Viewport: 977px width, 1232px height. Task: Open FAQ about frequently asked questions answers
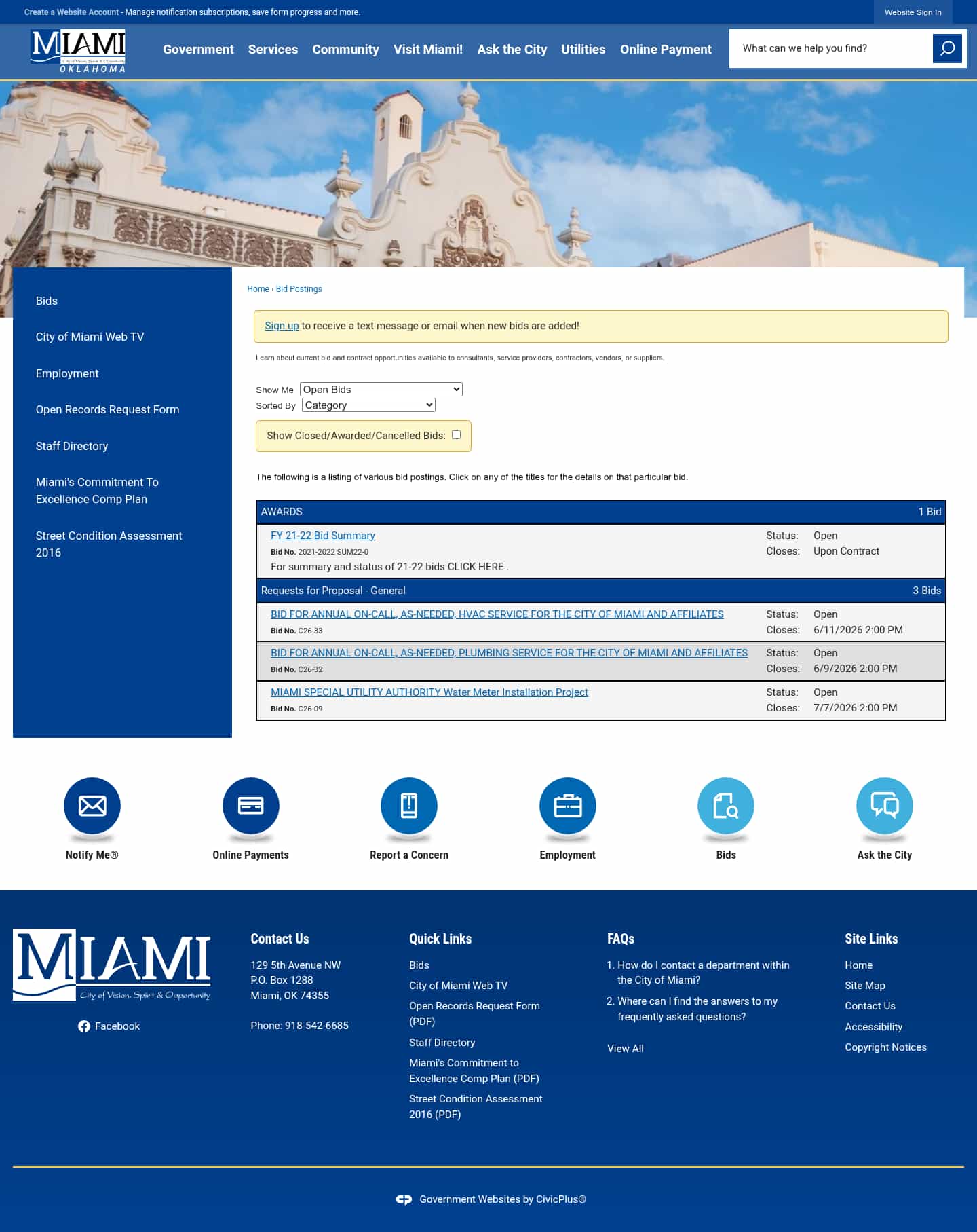tap(697, 1009)
